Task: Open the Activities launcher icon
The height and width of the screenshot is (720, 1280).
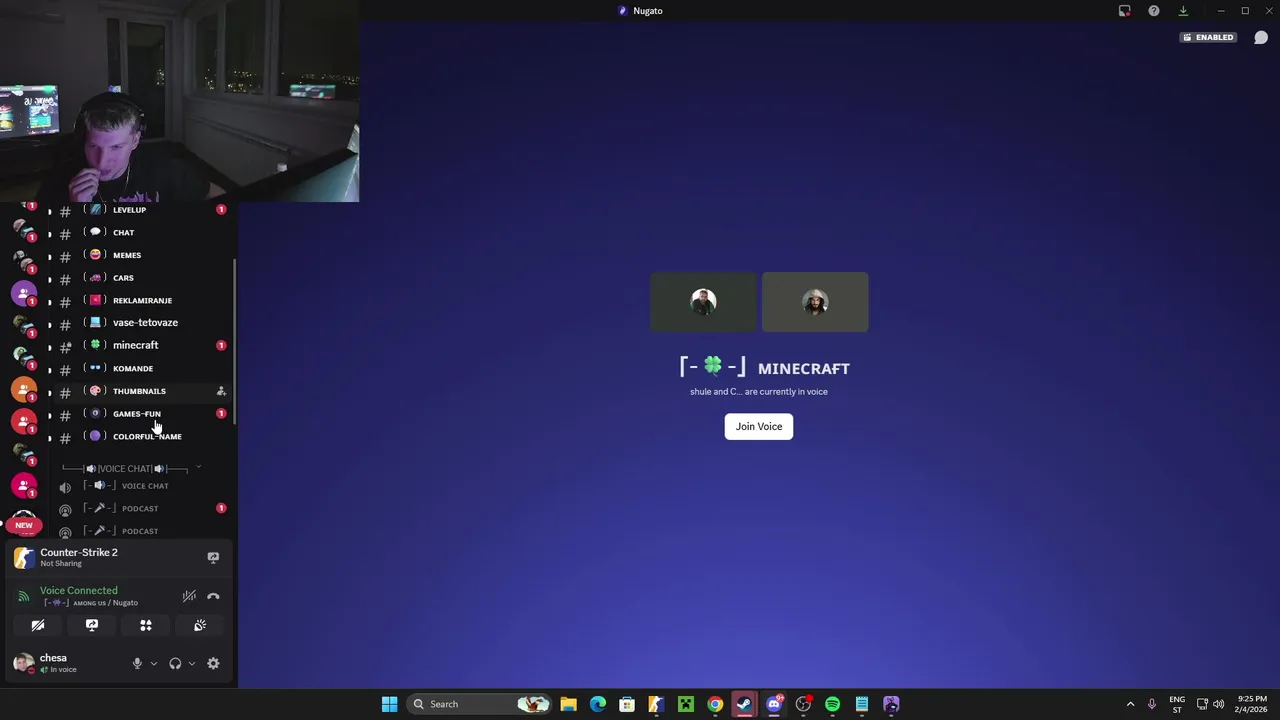Action: pyautogui.click(x=146, y=625)
